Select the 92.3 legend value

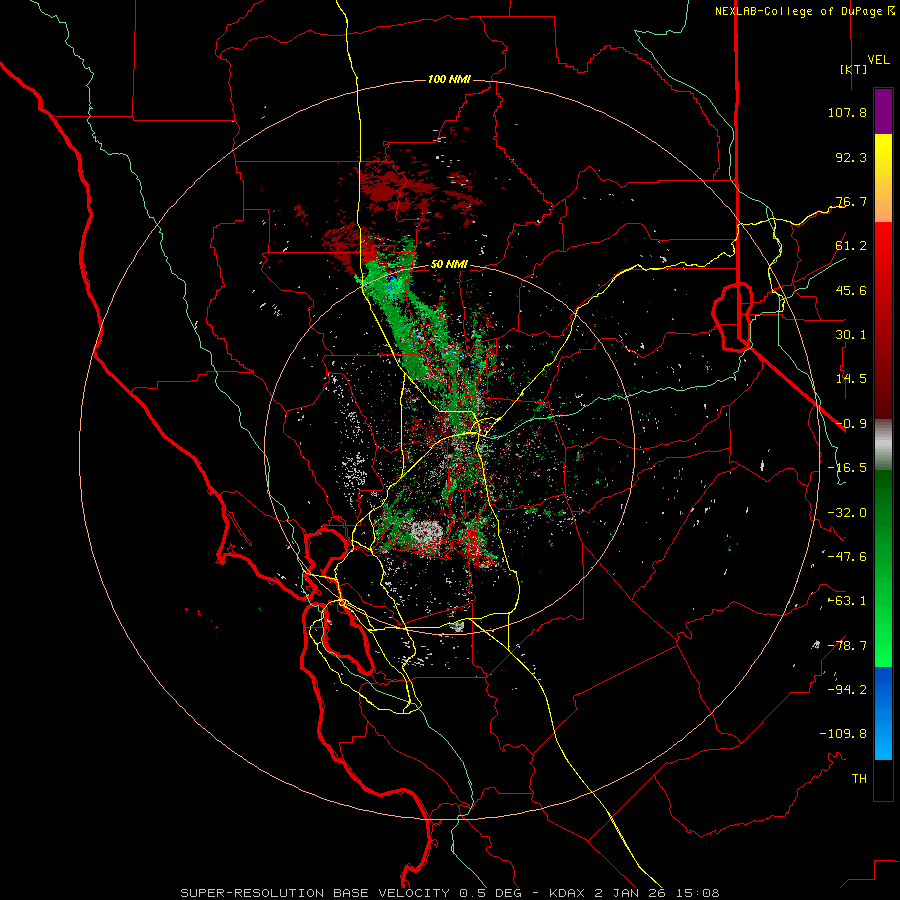(x=851, y=157)
